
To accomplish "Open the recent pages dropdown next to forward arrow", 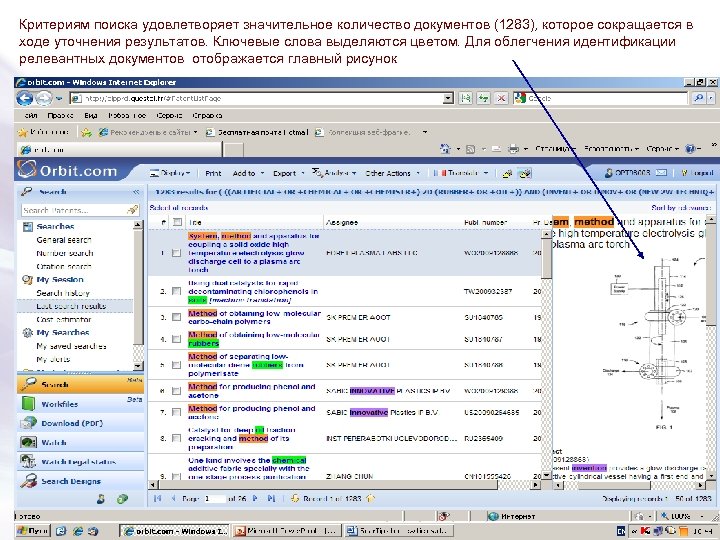I will 59,98.
